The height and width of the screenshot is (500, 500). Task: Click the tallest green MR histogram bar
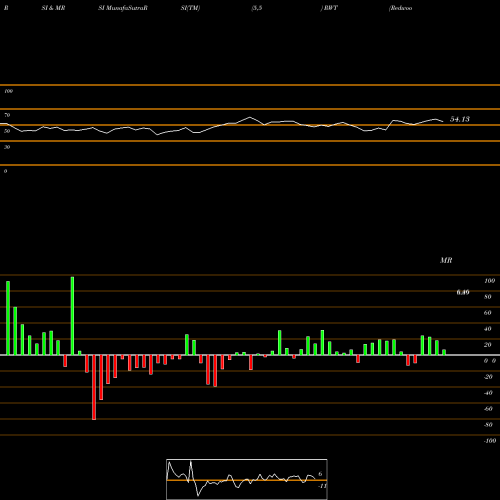click(72, 316)
